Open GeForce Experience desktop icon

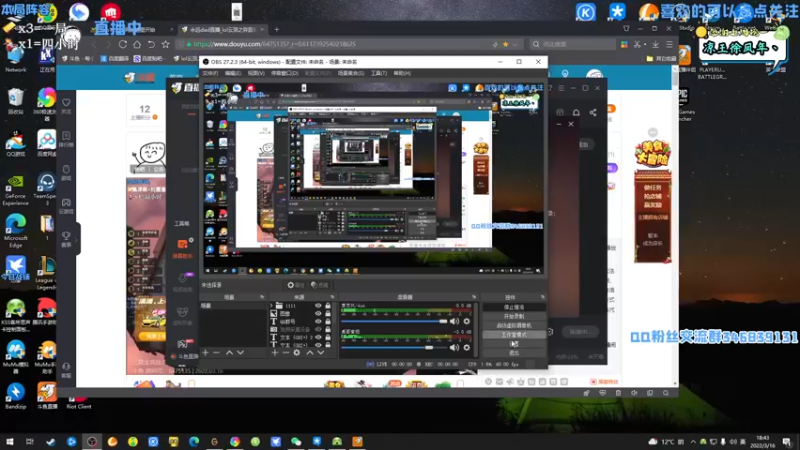click(16, 190)
